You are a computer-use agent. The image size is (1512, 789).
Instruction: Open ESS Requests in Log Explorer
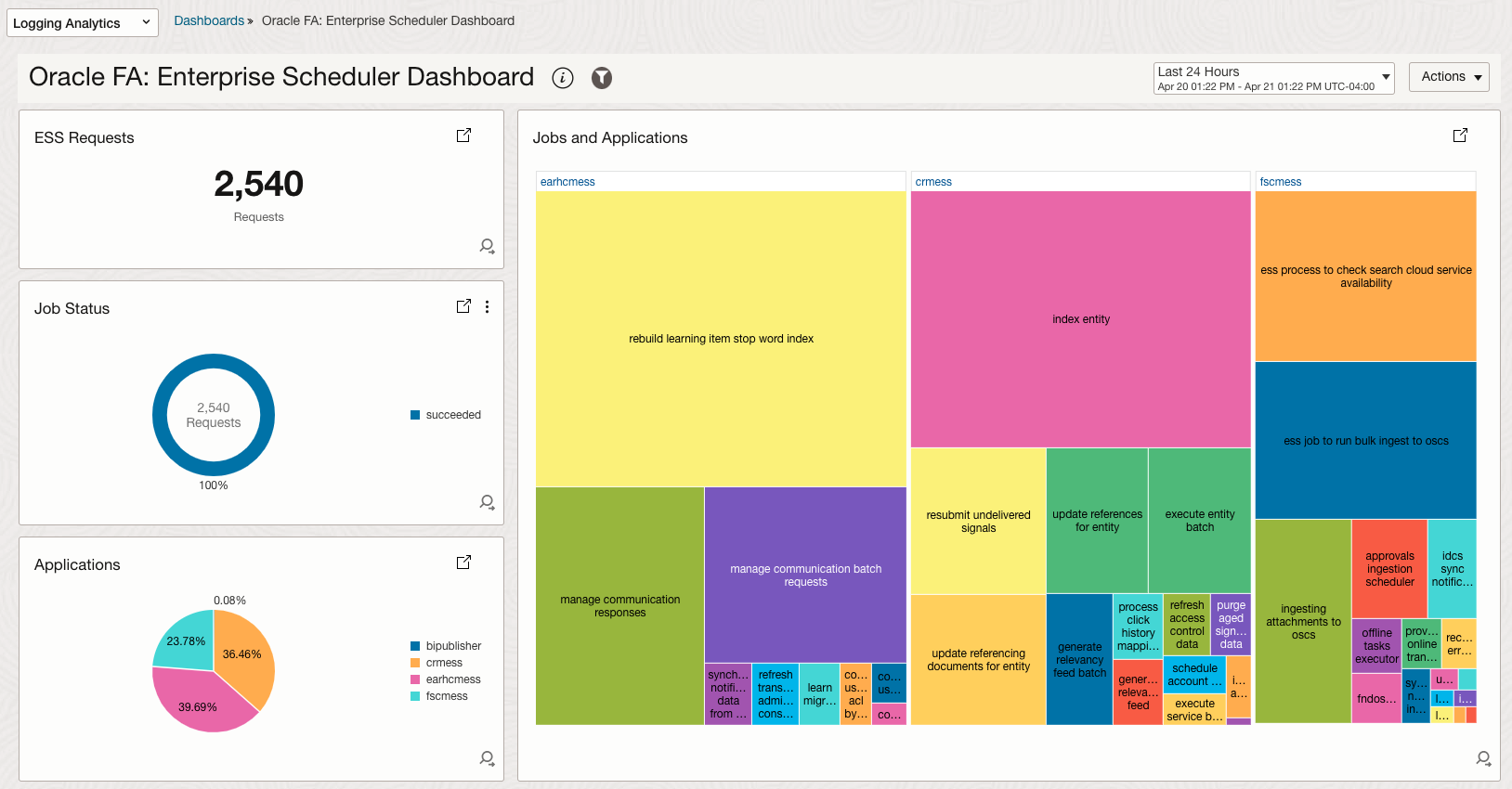pos(487,246)
